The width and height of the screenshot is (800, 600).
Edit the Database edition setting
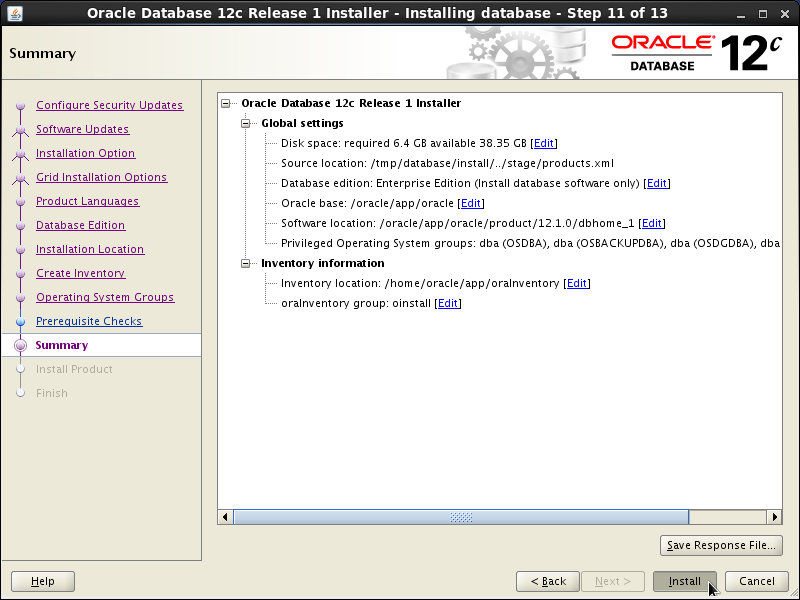[x=657, y=183]
